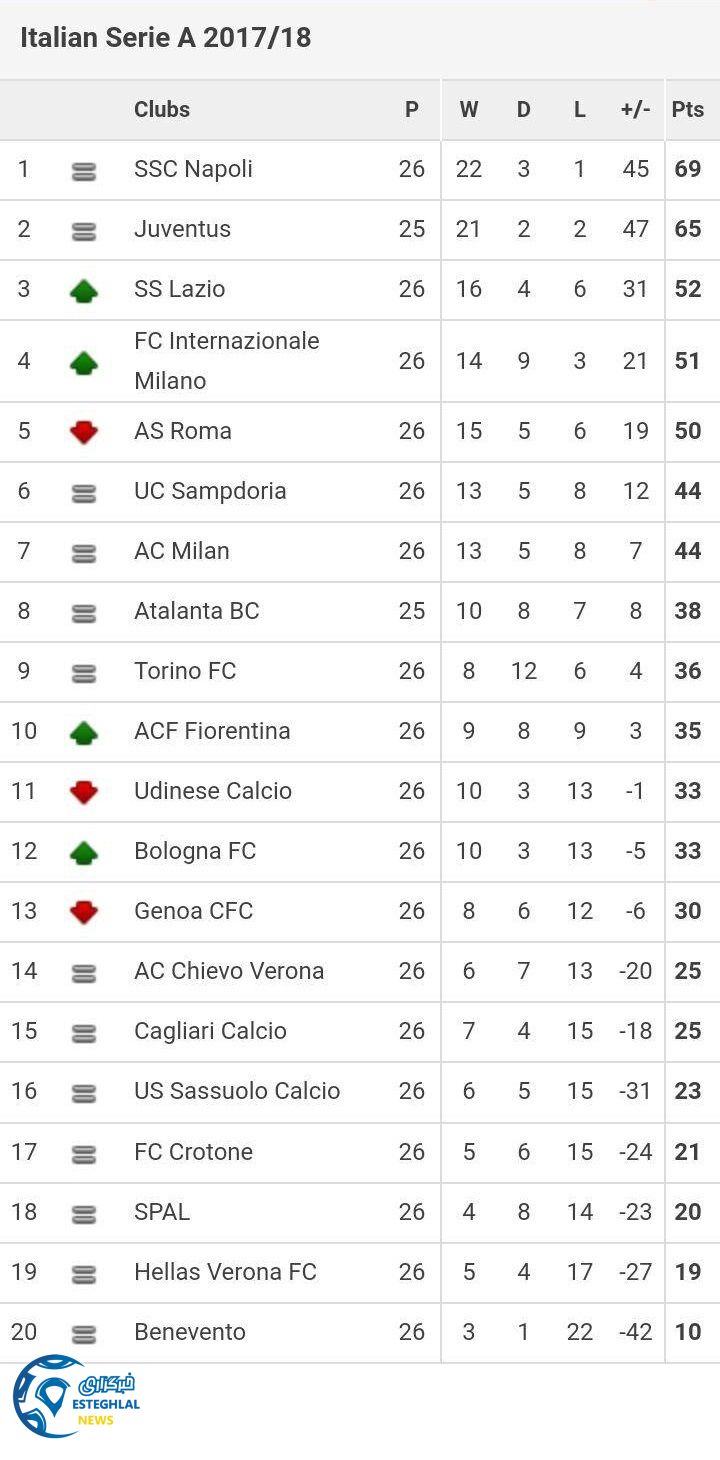This screenshot has width=720, height=1460.
Task: Click the +/- column header
Action: [635, 110]
